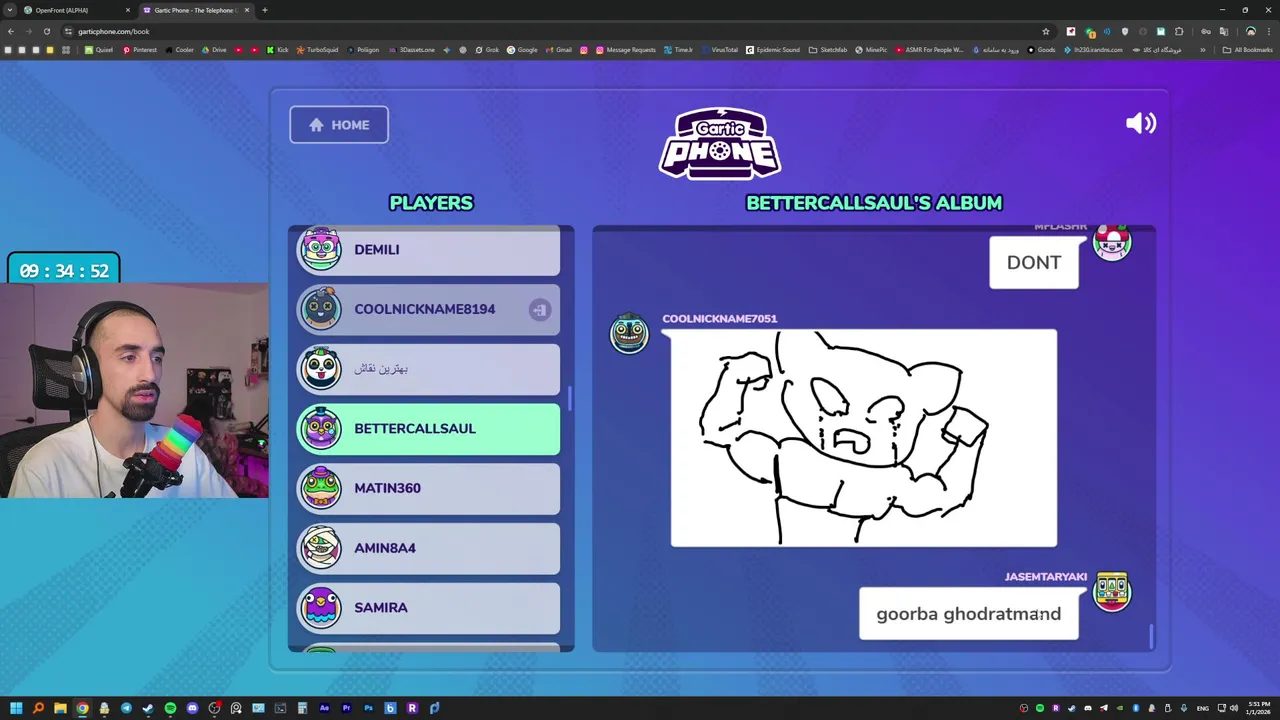Click the ENG language indicator
Screen dimensions: 1280x720
1205,708
